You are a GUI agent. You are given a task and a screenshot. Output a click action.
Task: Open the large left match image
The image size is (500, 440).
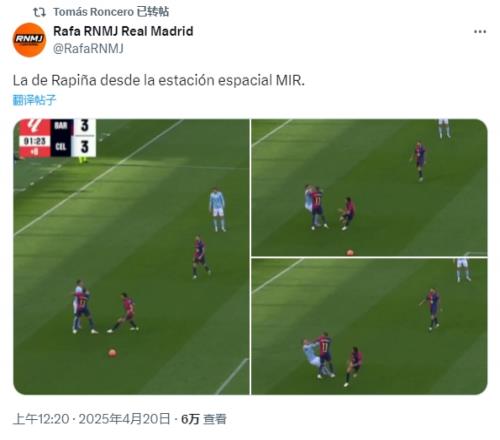[x=131, y=257]
